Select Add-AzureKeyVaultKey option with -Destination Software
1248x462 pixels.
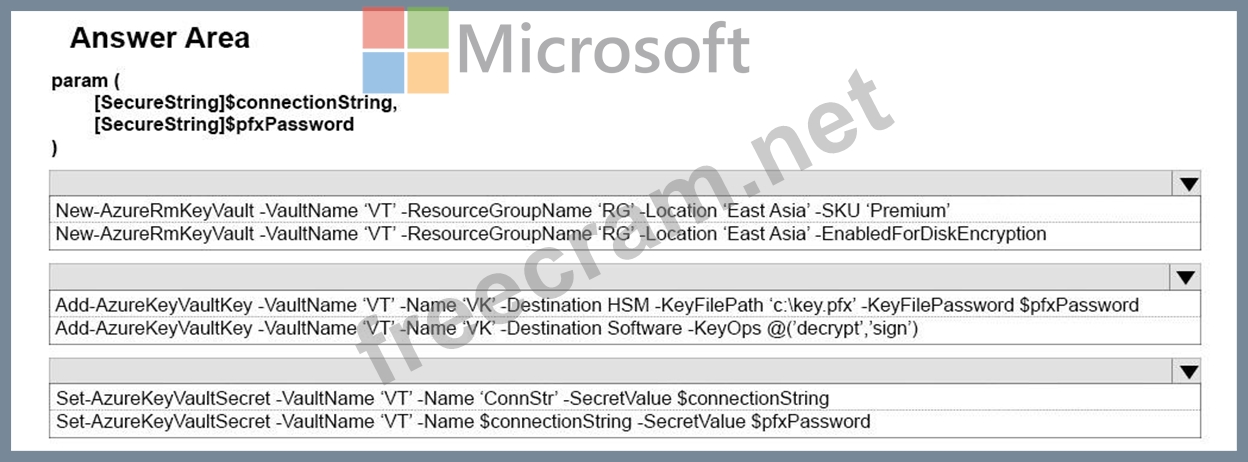click(625, 329)
